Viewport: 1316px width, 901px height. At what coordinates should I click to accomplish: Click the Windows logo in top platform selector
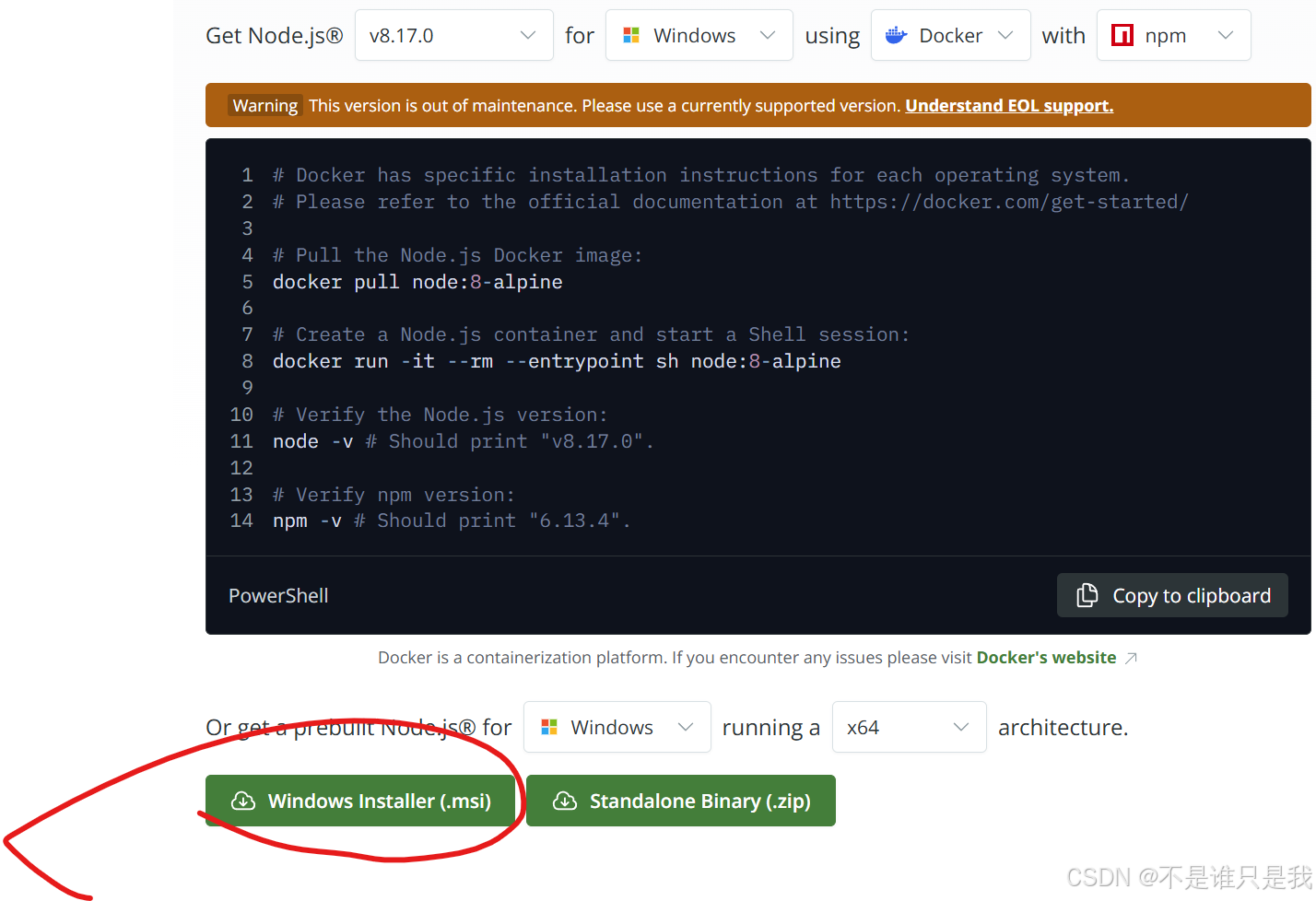click(631, 36)
